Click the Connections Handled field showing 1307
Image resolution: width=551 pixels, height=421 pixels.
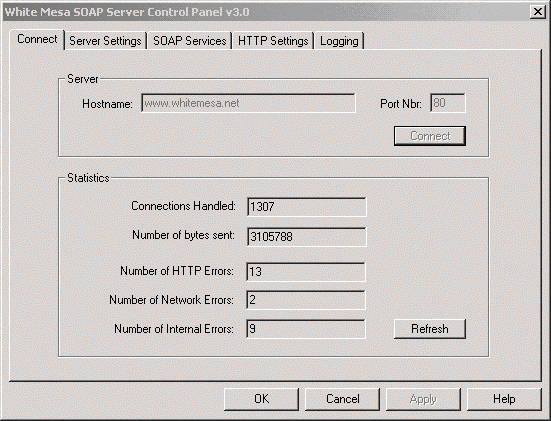click(x=306, y=207)
